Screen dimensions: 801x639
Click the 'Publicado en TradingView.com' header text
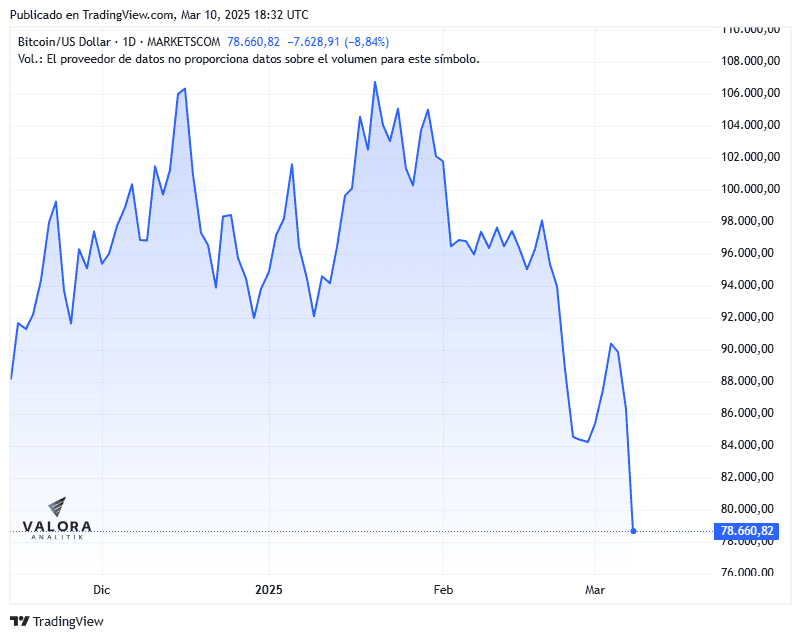91,15
